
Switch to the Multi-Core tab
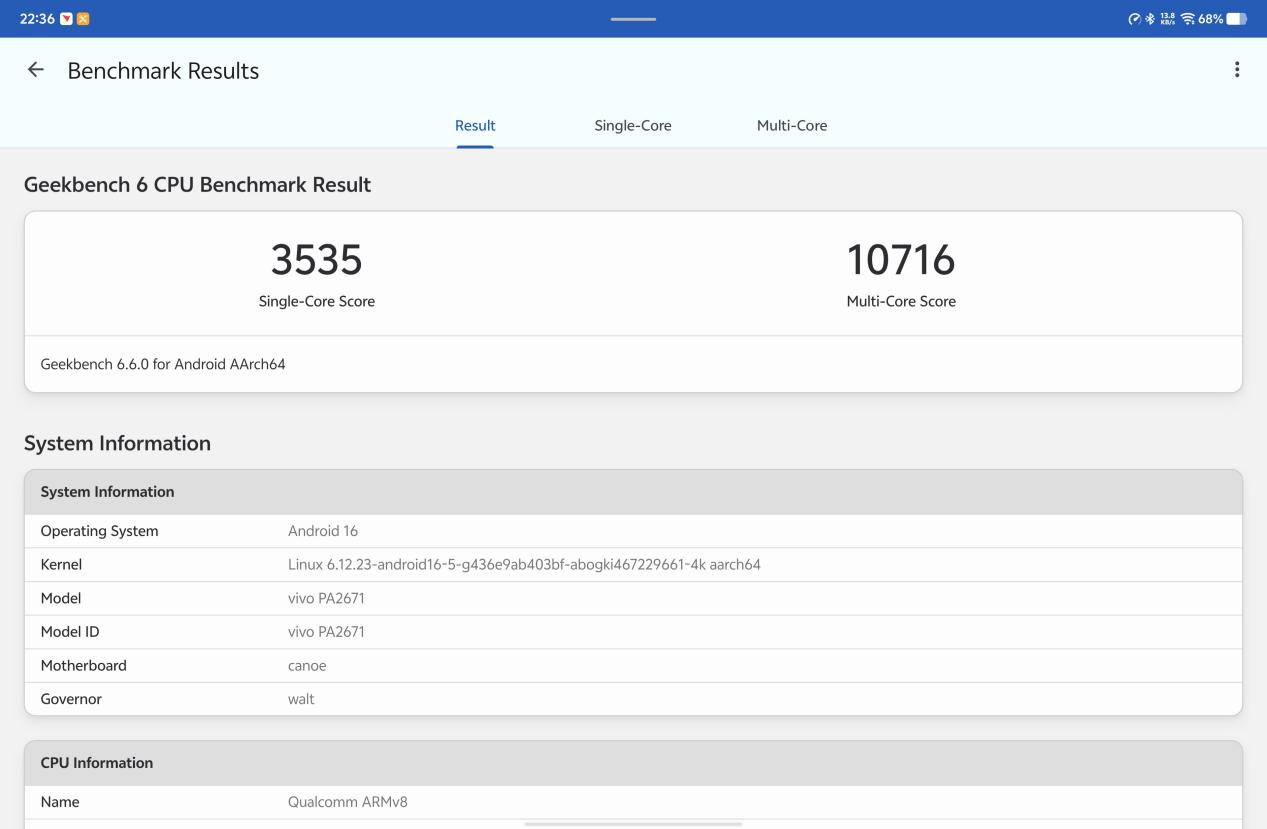coord(791,126)
